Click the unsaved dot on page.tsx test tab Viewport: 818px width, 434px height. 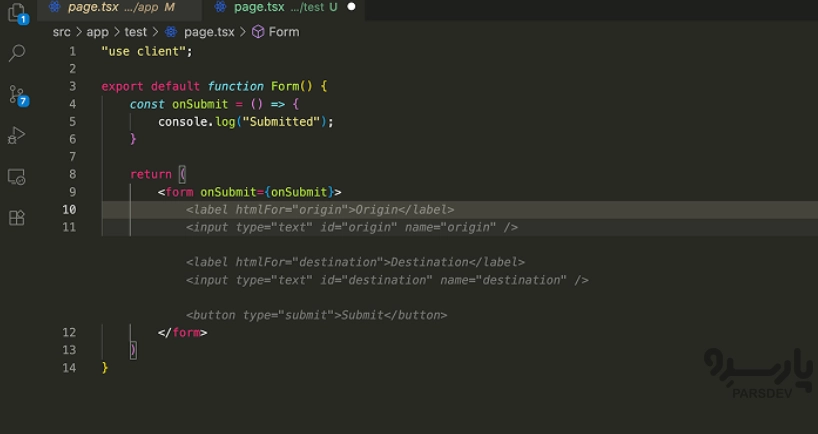pos(351,7)
